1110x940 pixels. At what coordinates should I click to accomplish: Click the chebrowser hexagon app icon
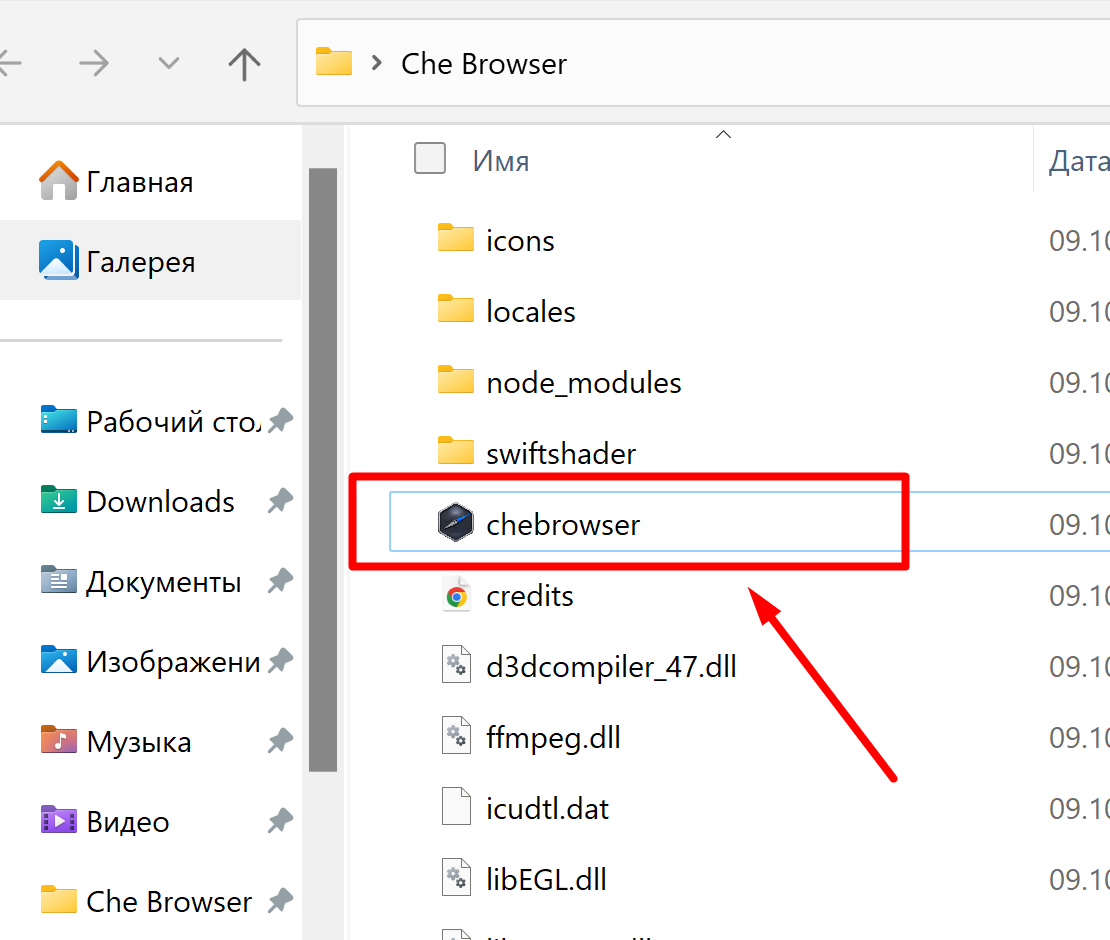click(456, 522)
